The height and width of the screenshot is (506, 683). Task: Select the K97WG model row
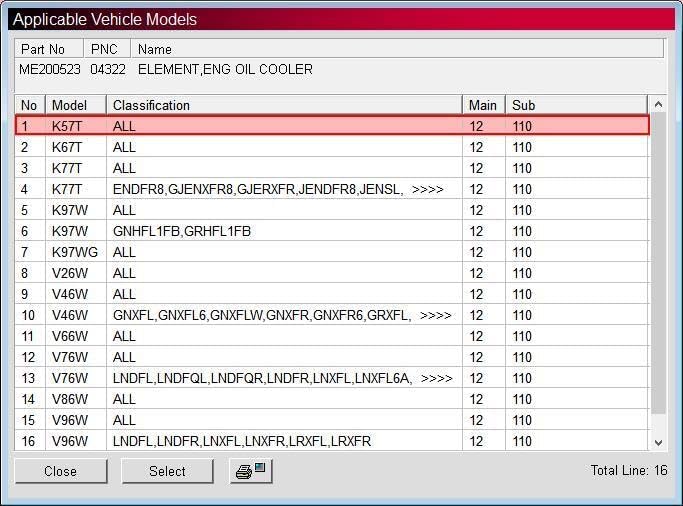(x=332, y=252)
